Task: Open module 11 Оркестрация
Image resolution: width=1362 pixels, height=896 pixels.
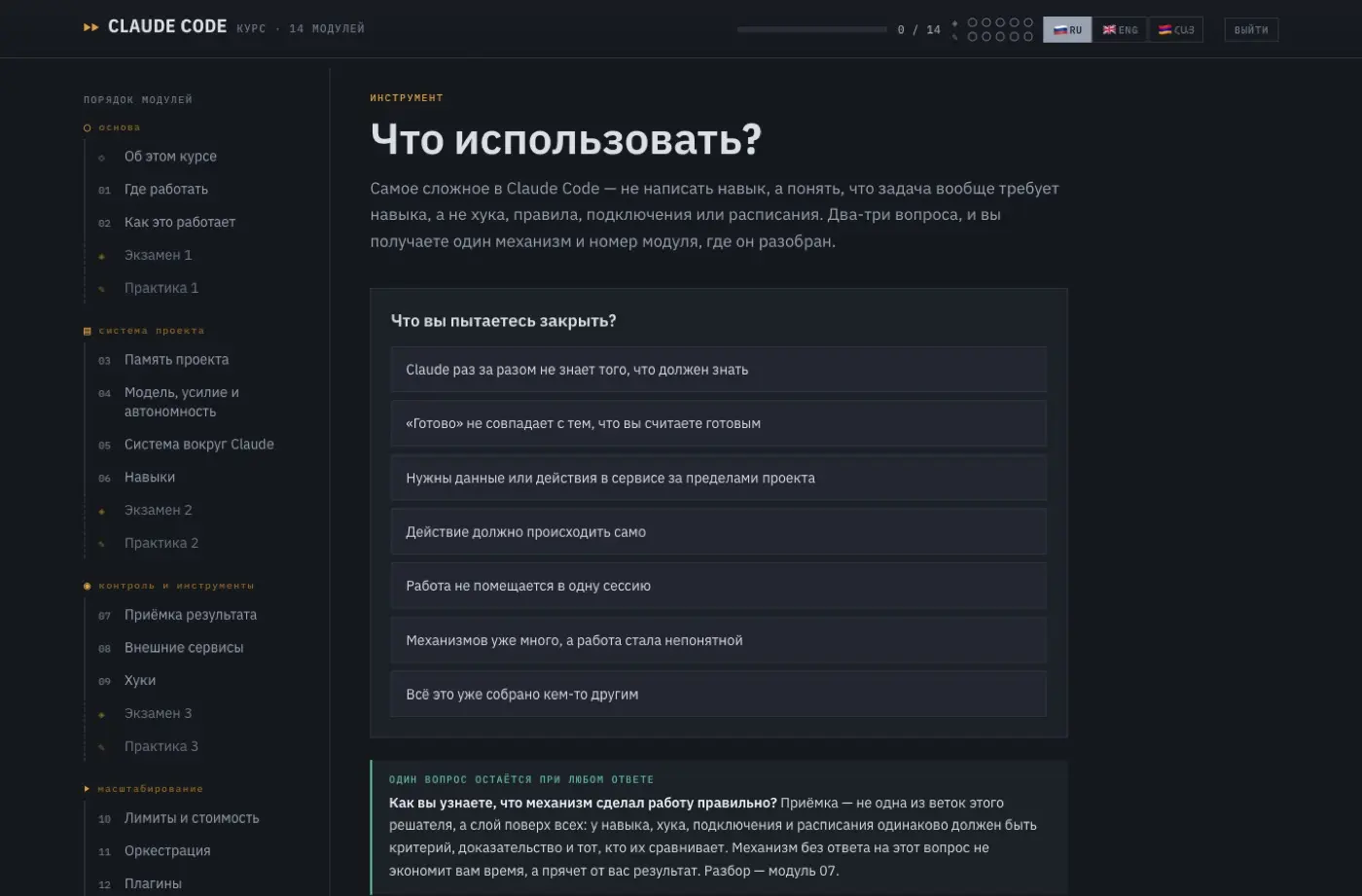Action: coord(167,851)
